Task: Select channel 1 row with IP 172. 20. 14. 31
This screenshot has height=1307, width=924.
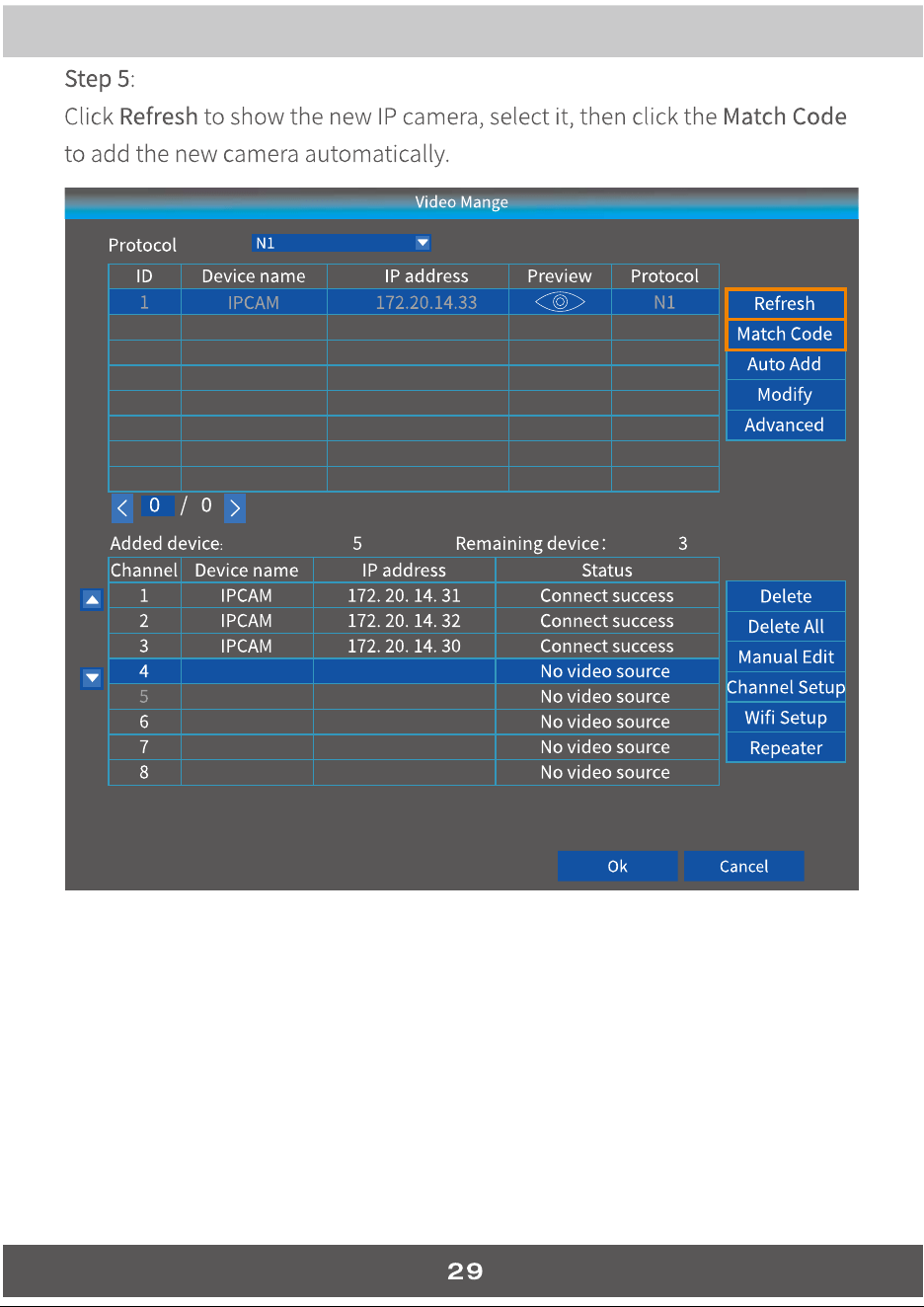Action: 414,595
